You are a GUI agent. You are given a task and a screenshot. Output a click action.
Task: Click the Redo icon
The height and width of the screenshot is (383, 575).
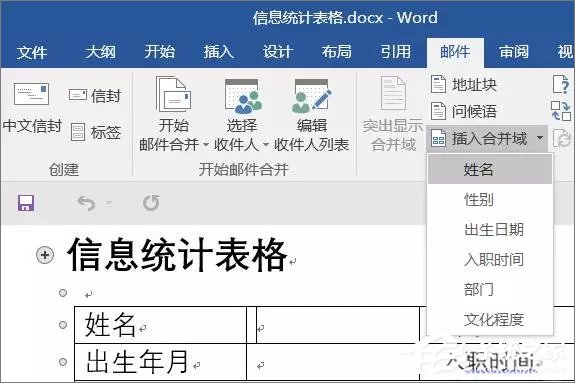[x=151, y=203]
